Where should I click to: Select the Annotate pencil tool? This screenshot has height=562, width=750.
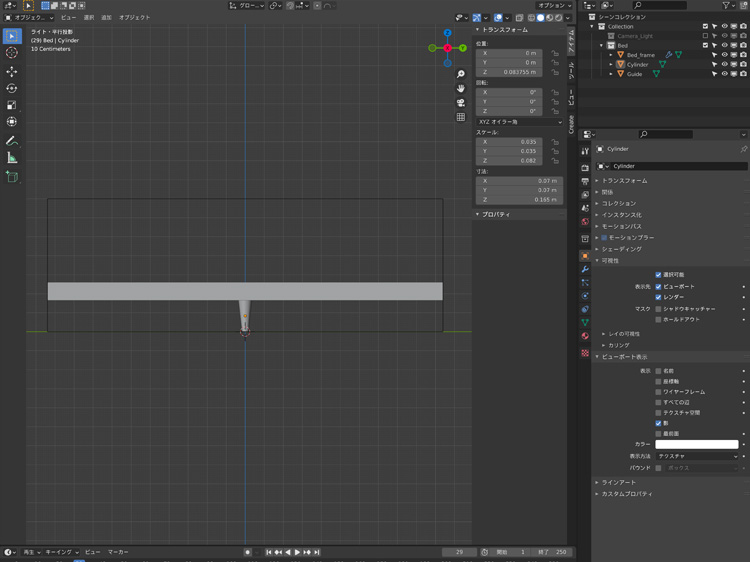tap(12, 141)
